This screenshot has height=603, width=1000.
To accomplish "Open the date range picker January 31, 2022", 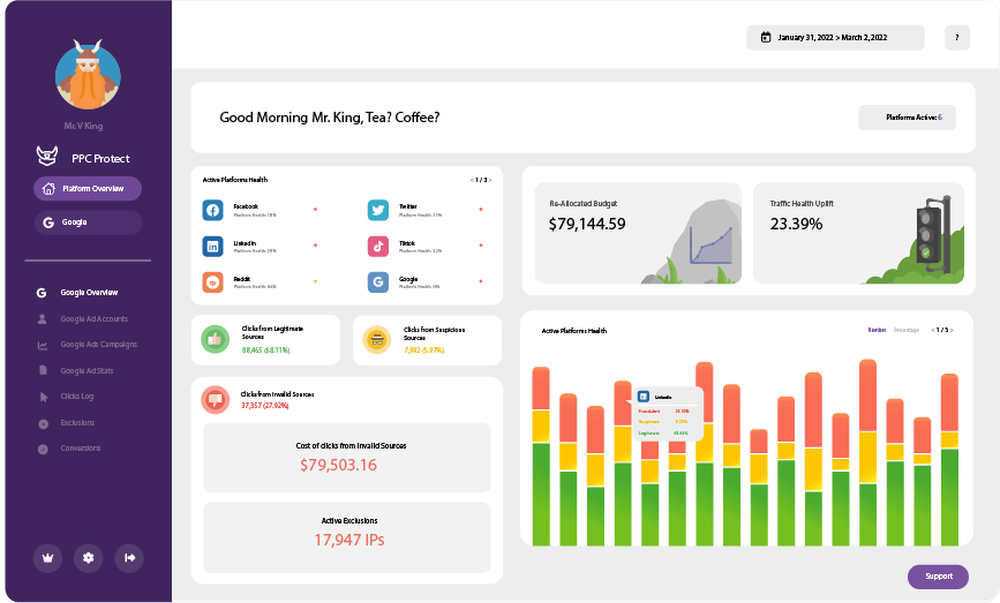I will [835, 38].
